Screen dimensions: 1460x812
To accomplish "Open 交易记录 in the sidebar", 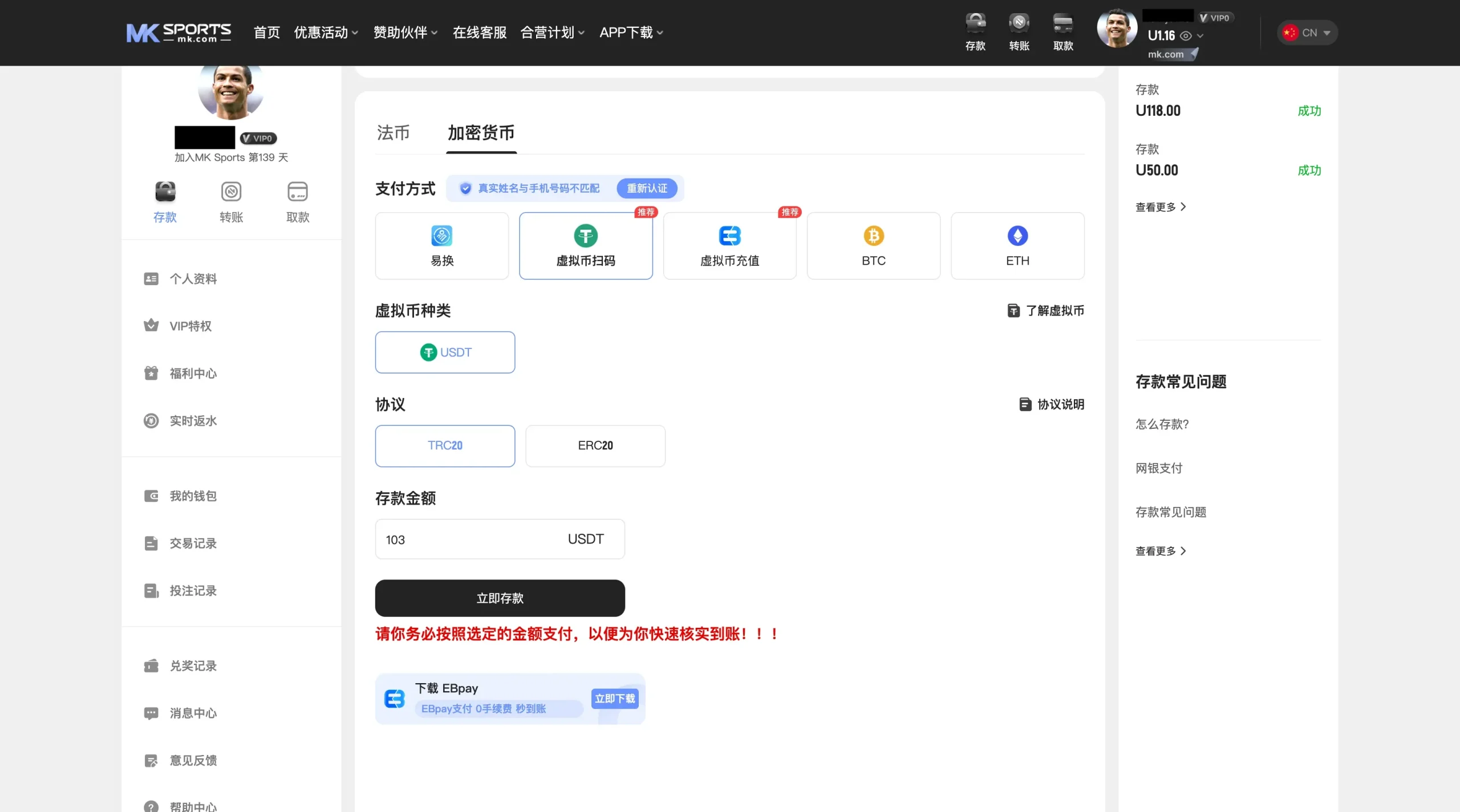I will [193, 543].
